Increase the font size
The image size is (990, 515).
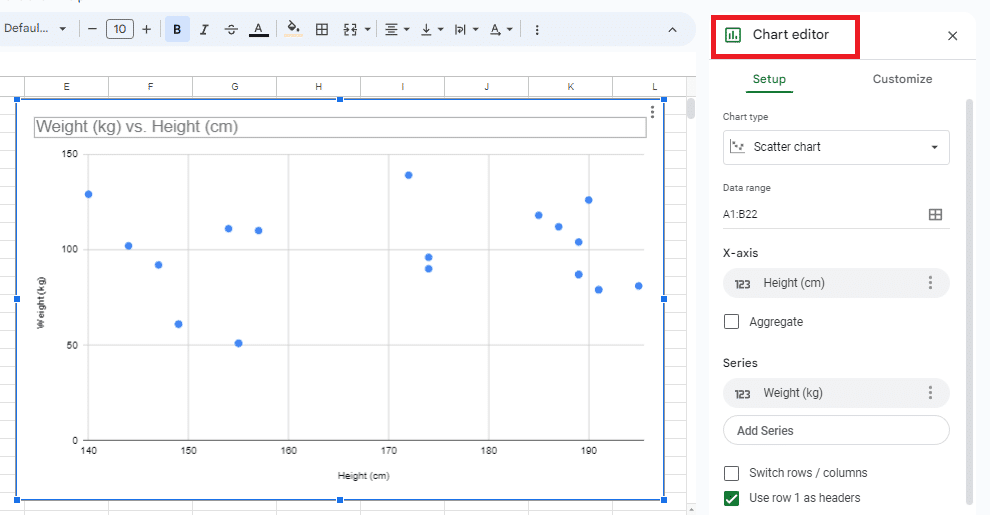(147, 30)
